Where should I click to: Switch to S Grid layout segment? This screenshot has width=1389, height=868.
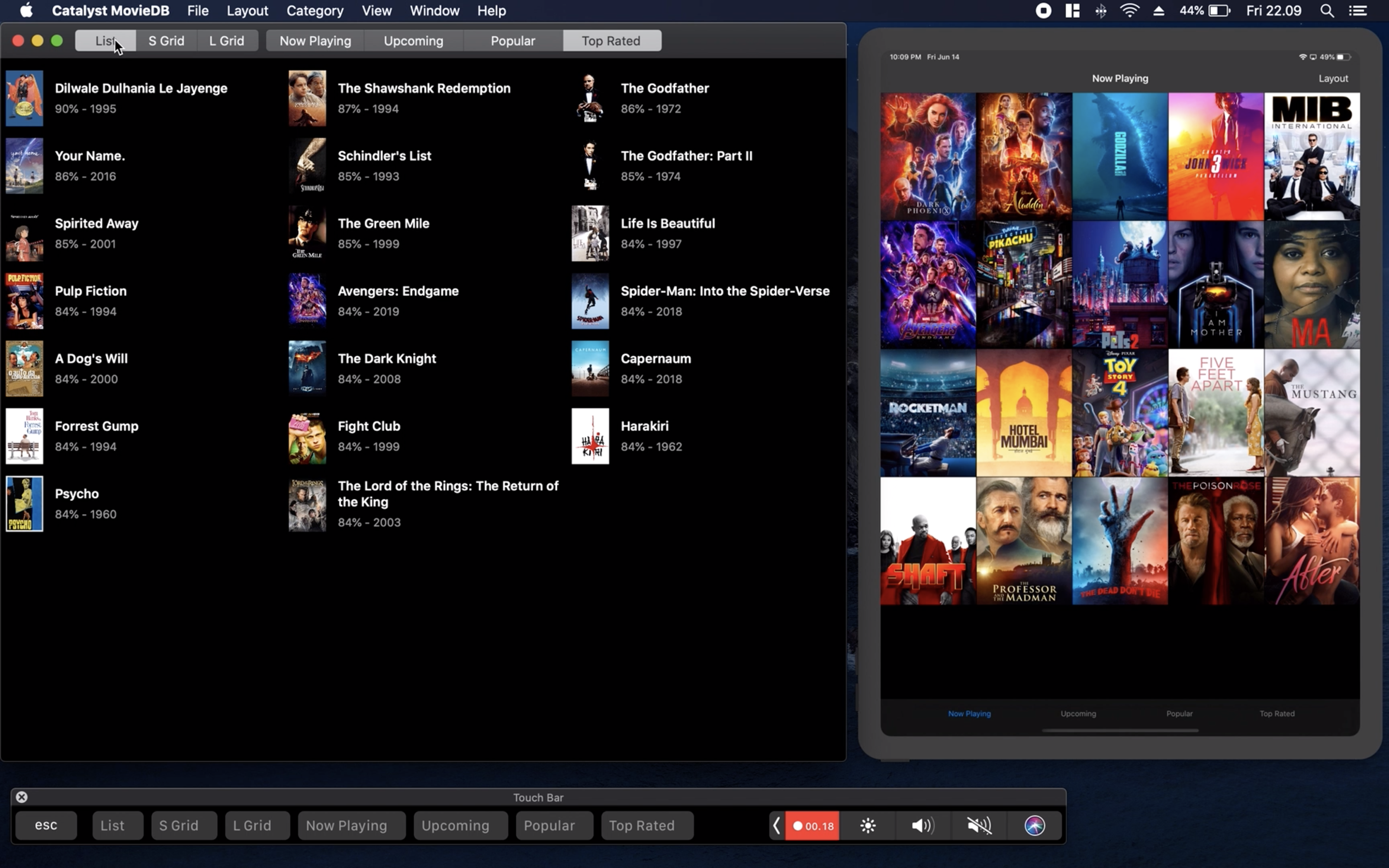[x=166, y=41]
